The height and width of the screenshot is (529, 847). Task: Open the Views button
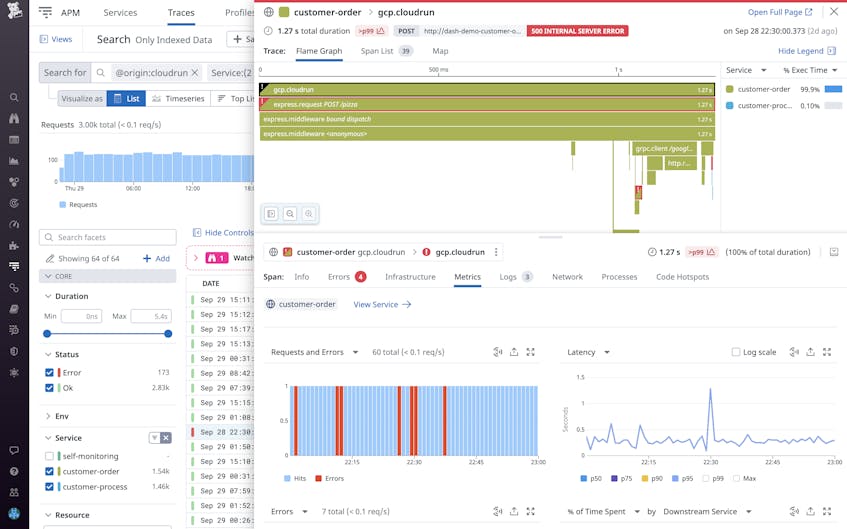[x=56, y=39]
